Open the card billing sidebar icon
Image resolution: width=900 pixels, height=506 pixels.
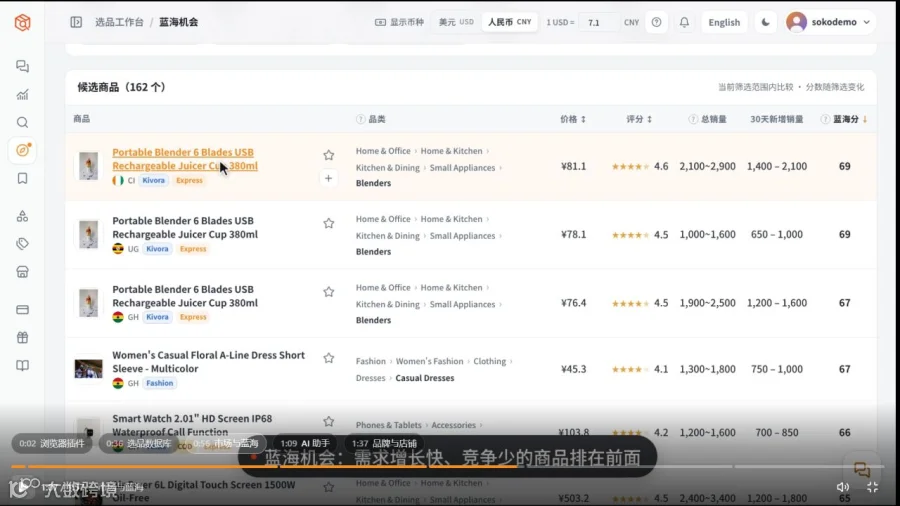click(22, 310)
